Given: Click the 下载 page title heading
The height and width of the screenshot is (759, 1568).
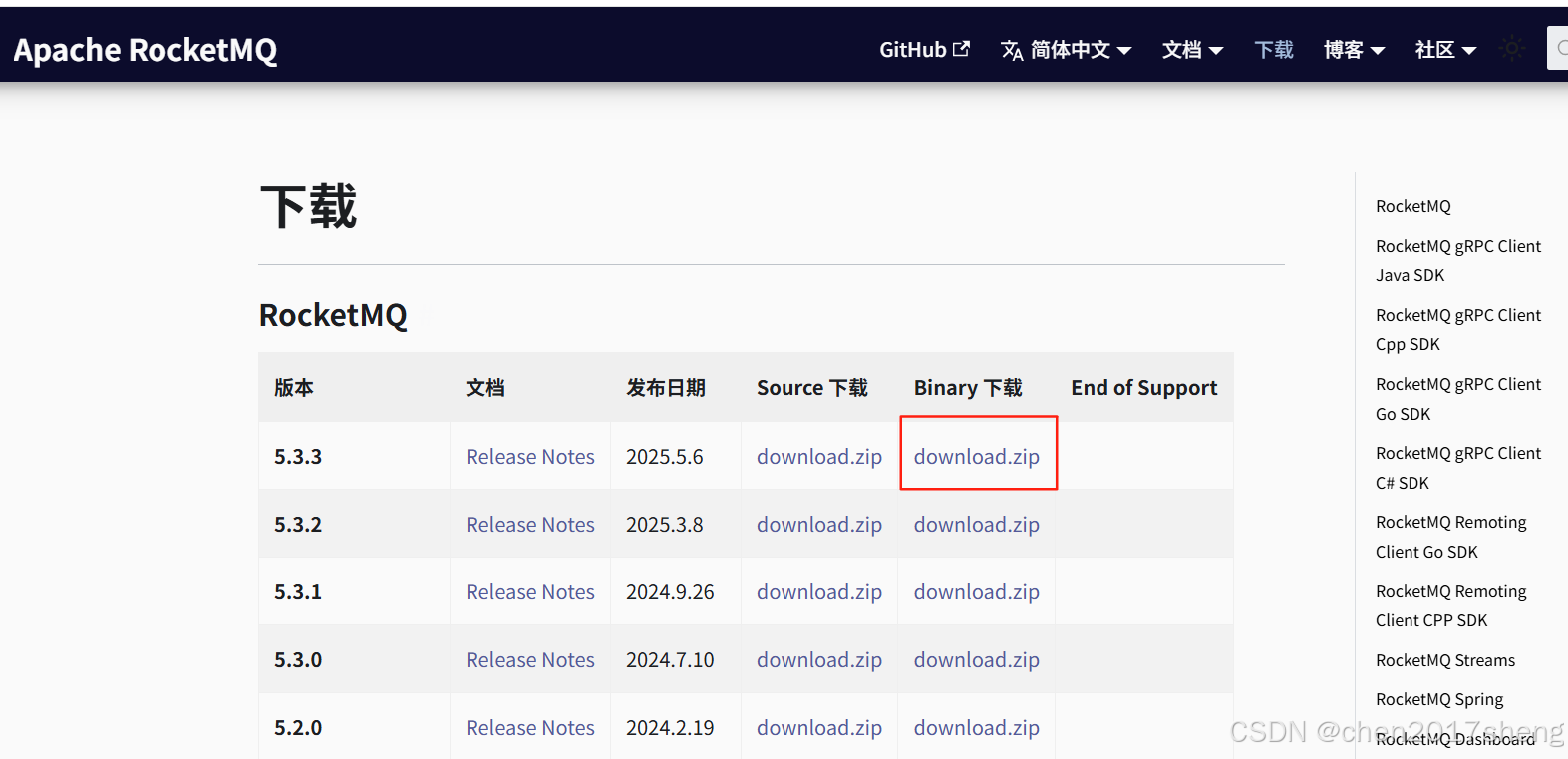Looking at the screenshot, I should (x=308, y=207).
